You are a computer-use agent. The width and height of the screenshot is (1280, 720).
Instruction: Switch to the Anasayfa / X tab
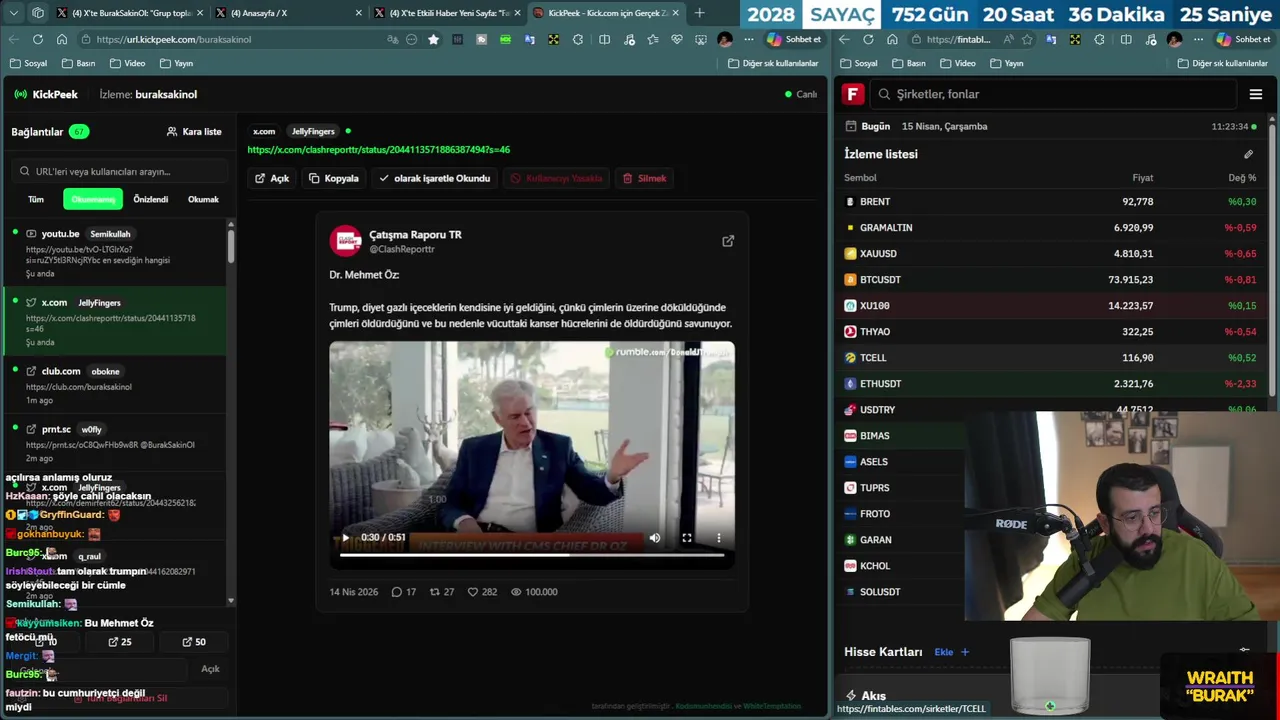[290, 13]
